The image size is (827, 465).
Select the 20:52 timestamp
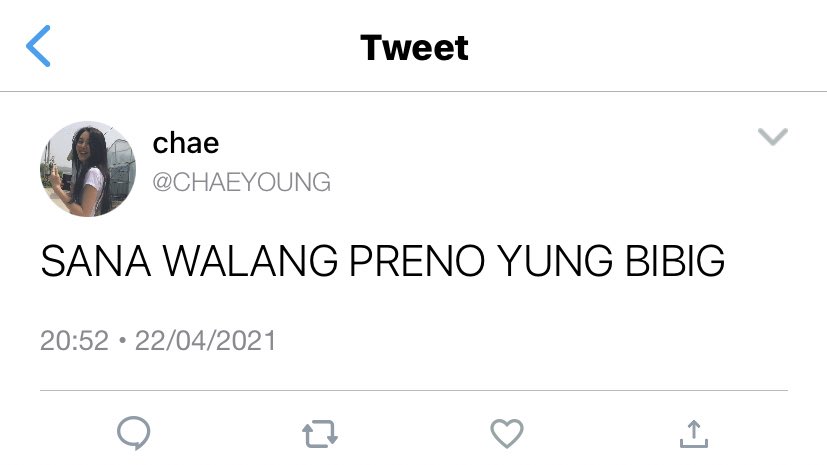pyautogui.click(x=74, y=340)
